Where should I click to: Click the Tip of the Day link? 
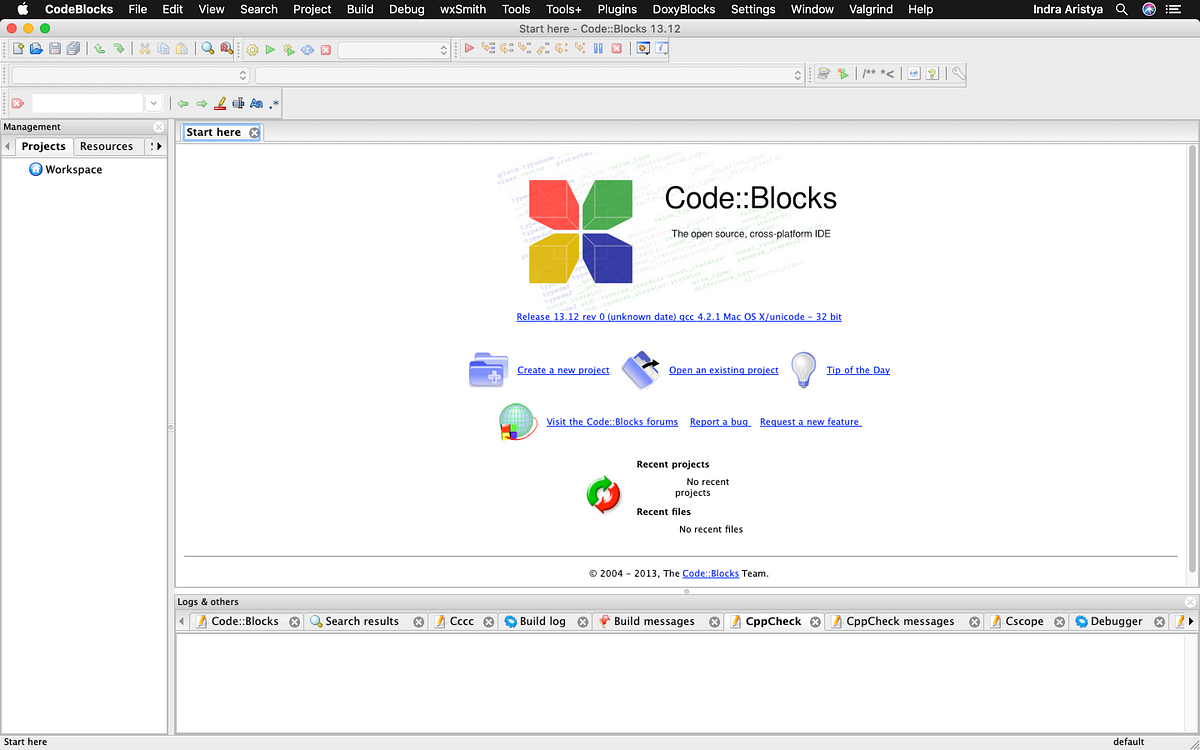tap(858, 370)
